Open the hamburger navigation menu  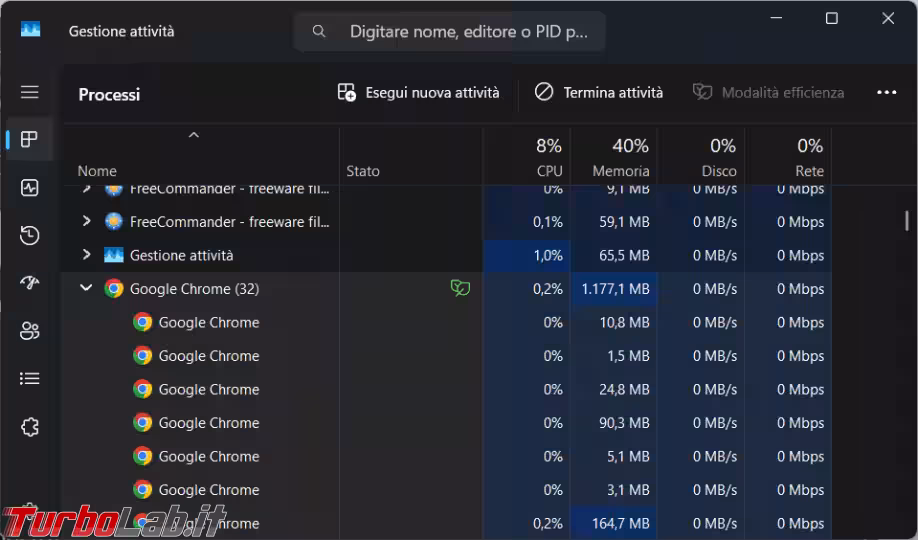[29, 92]
